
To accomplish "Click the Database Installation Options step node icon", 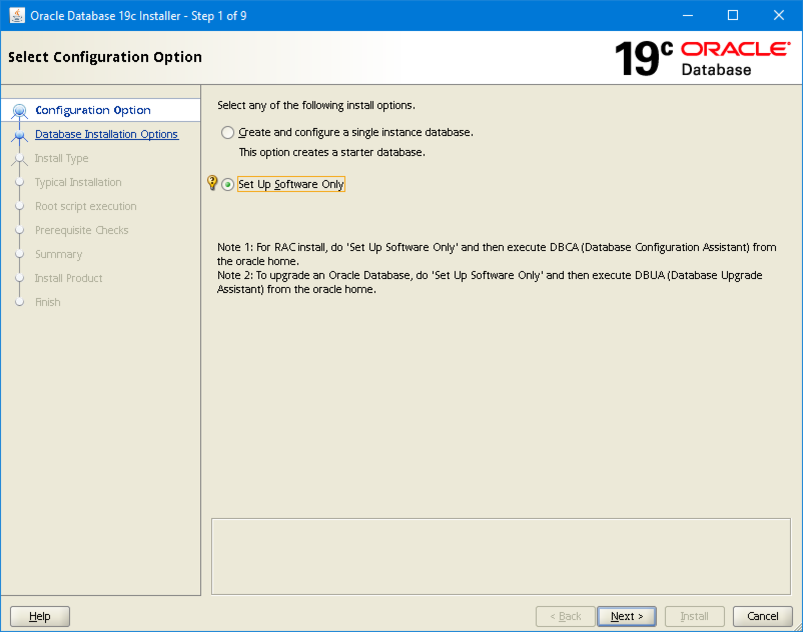I will click(19, 134).
